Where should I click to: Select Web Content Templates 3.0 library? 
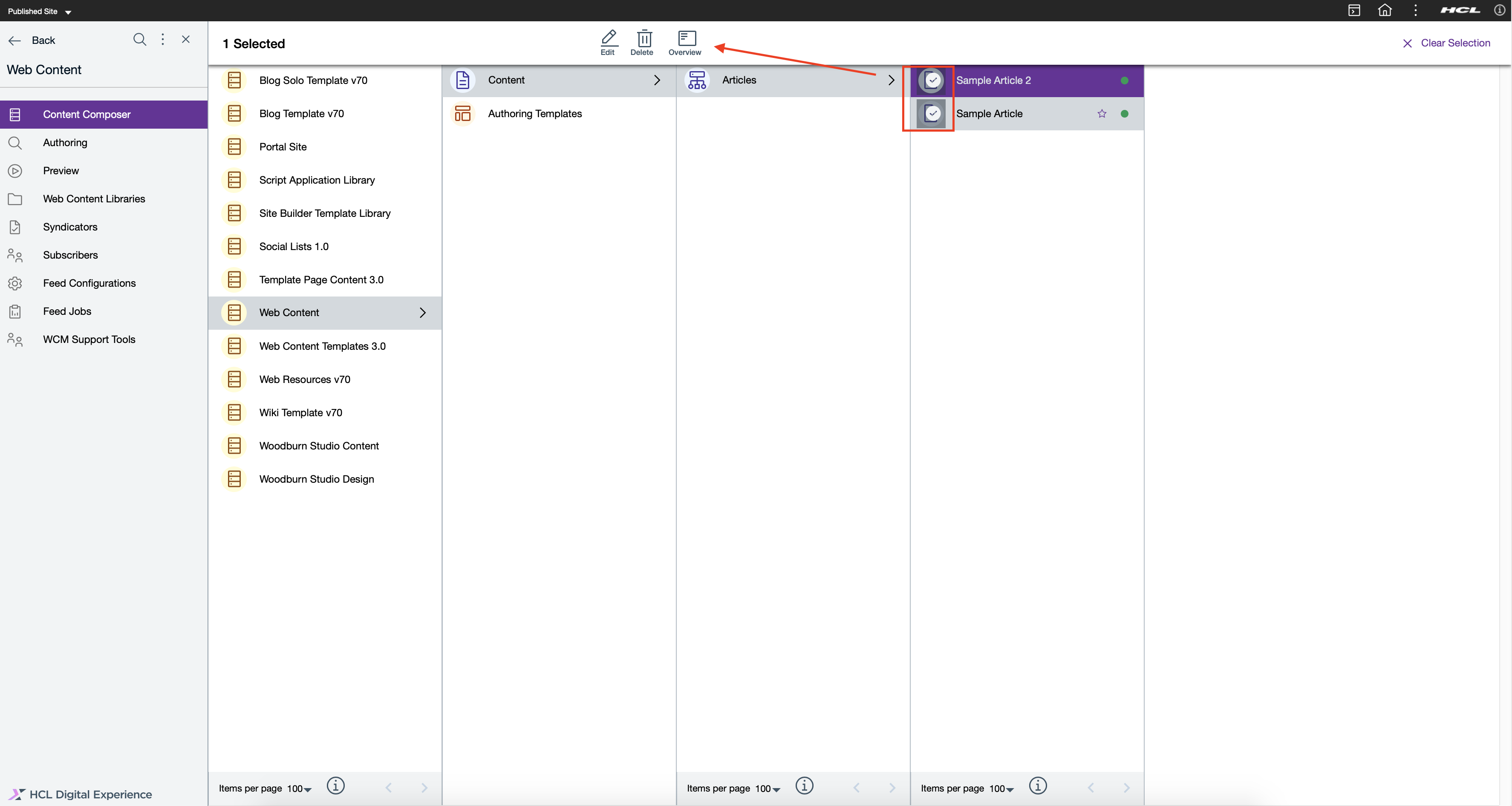pyautogui.click(x=325, y=346)
